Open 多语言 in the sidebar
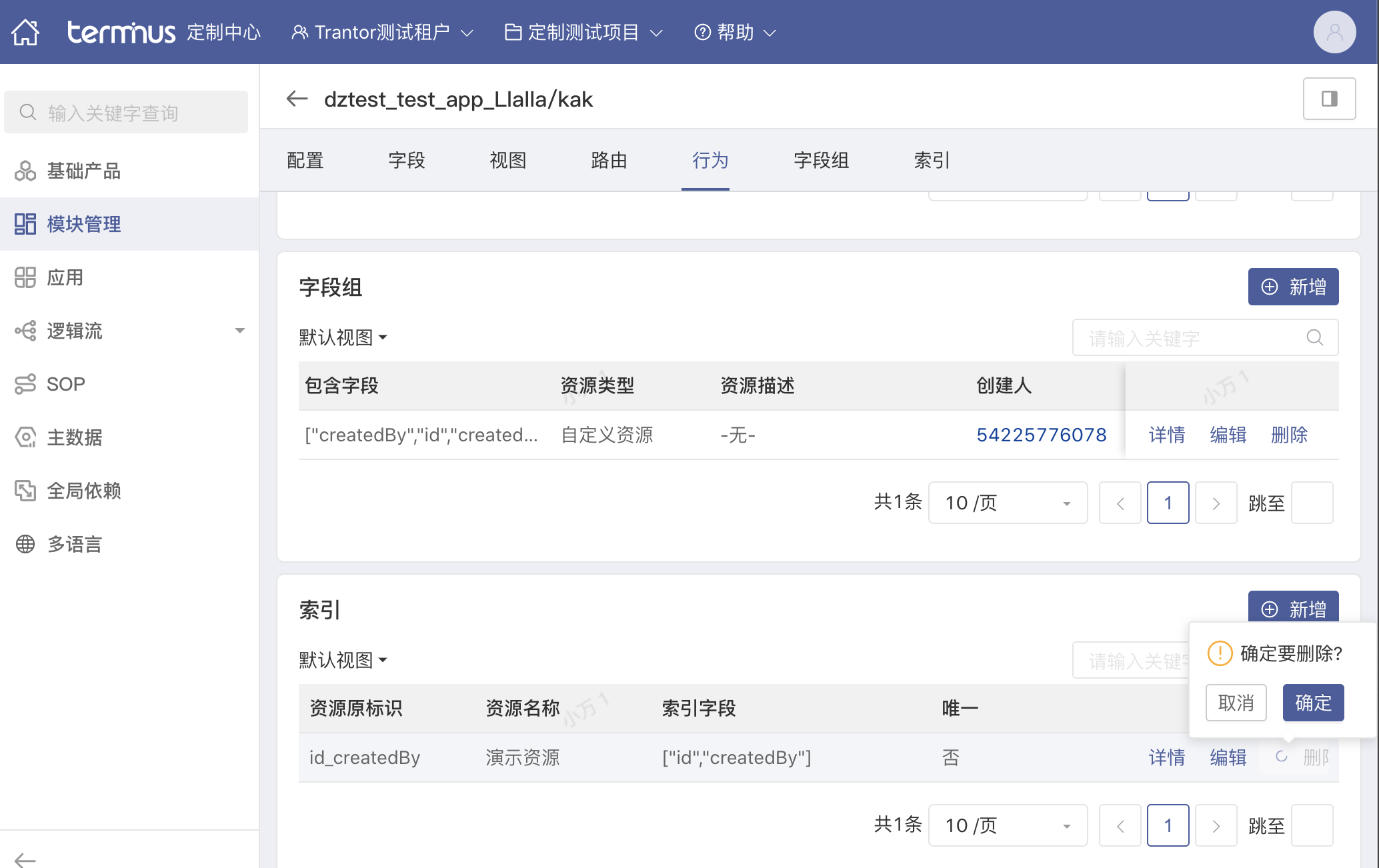This screenshot has width=1379, height=868. pos(129,544)
